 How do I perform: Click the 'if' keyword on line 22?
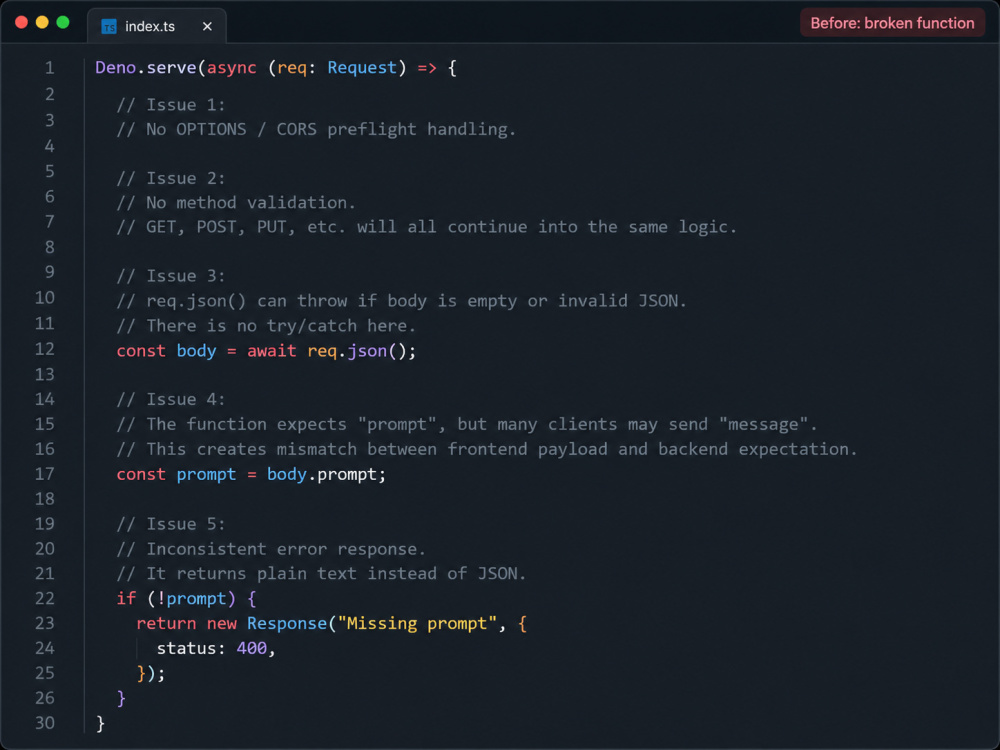tap(126, 598)
